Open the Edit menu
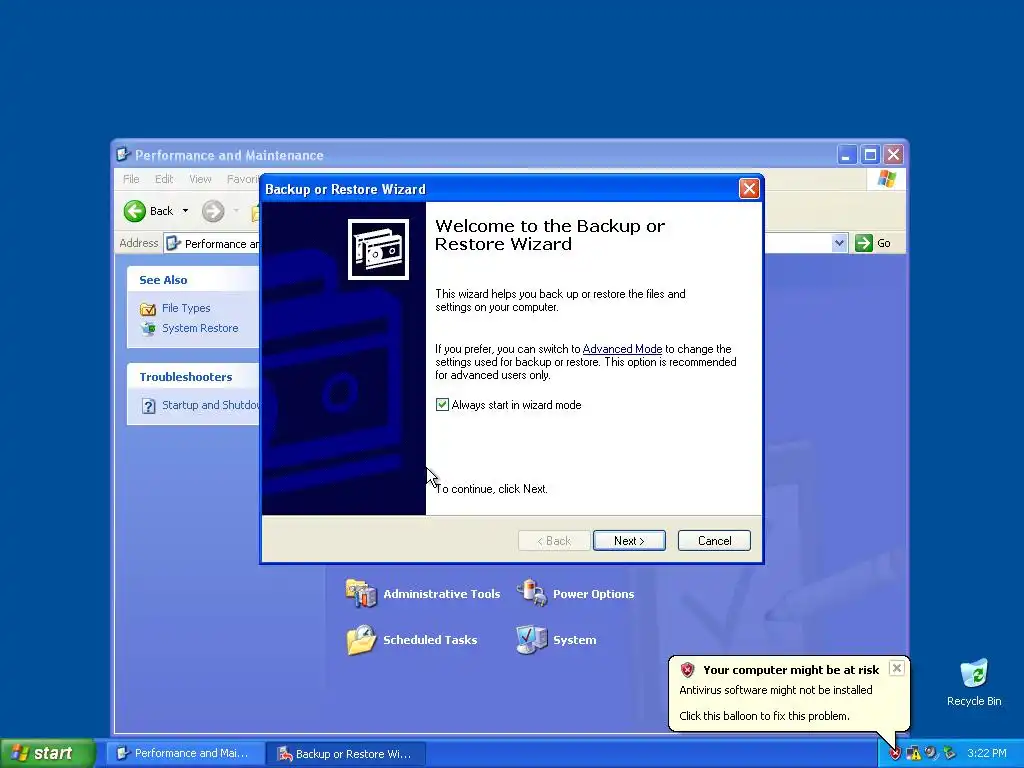Image resolution: width=1024 pixels, height=768 pixels. coord(163,179)
